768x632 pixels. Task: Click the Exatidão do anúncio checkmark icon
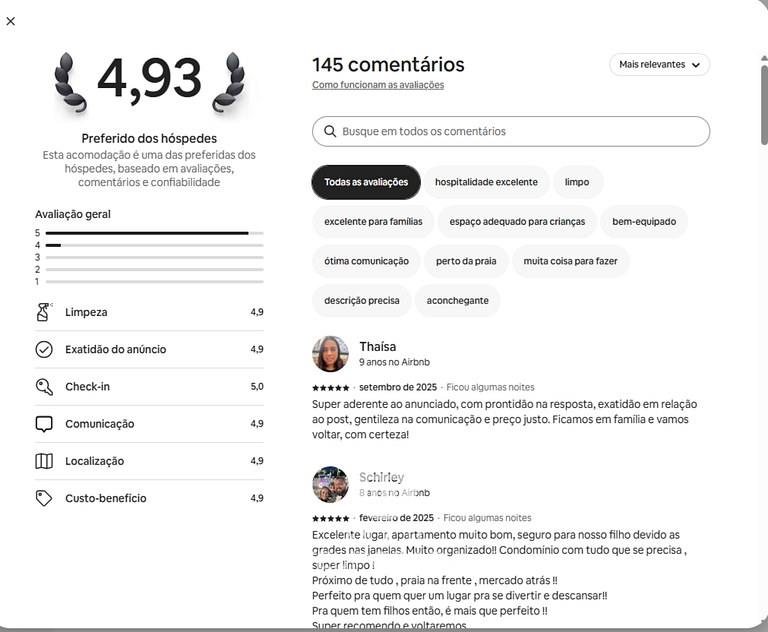[x=44, y=350]
